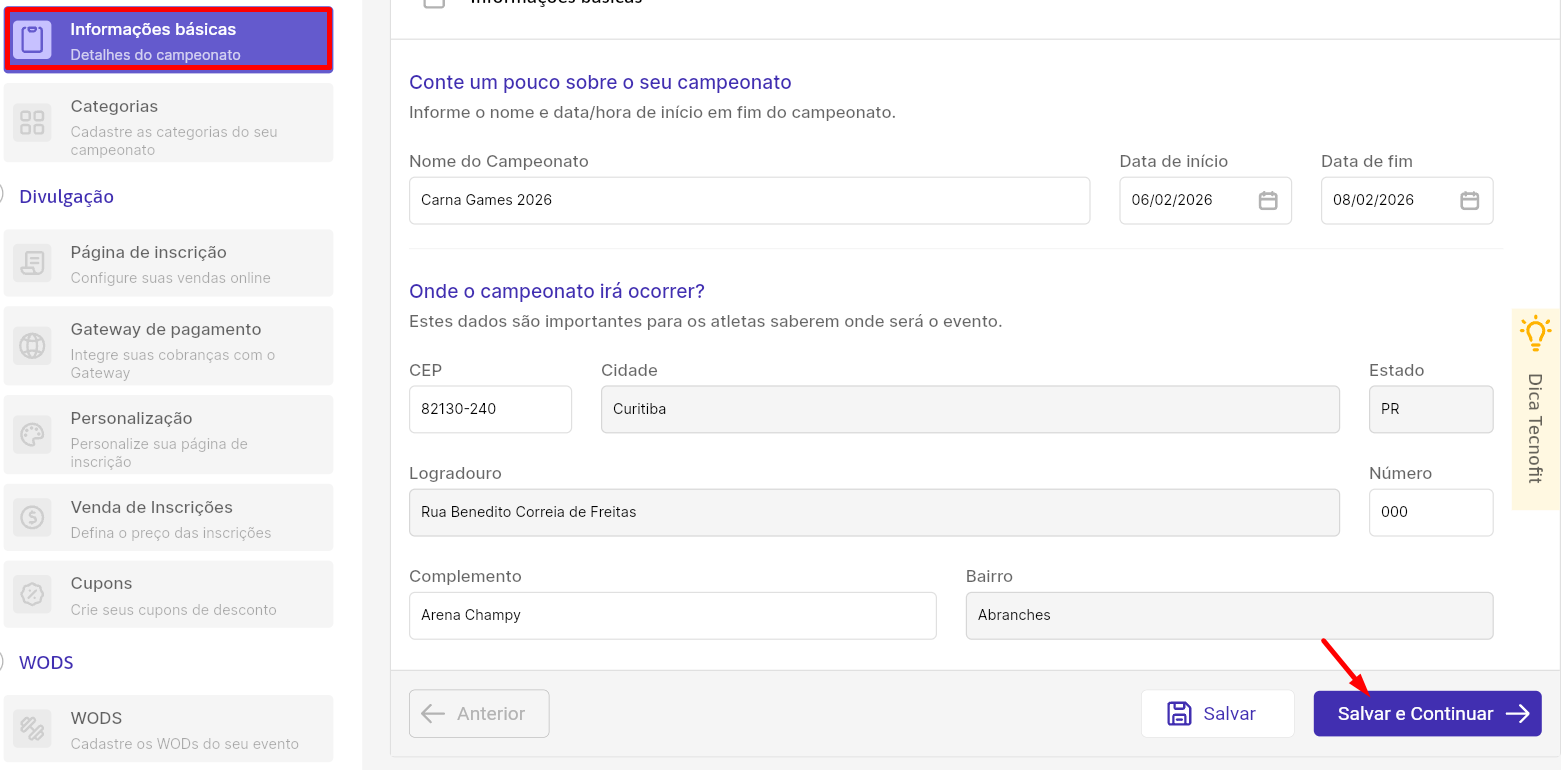Click the CEP input field
1561x770 pixels.
pos(490,409)
